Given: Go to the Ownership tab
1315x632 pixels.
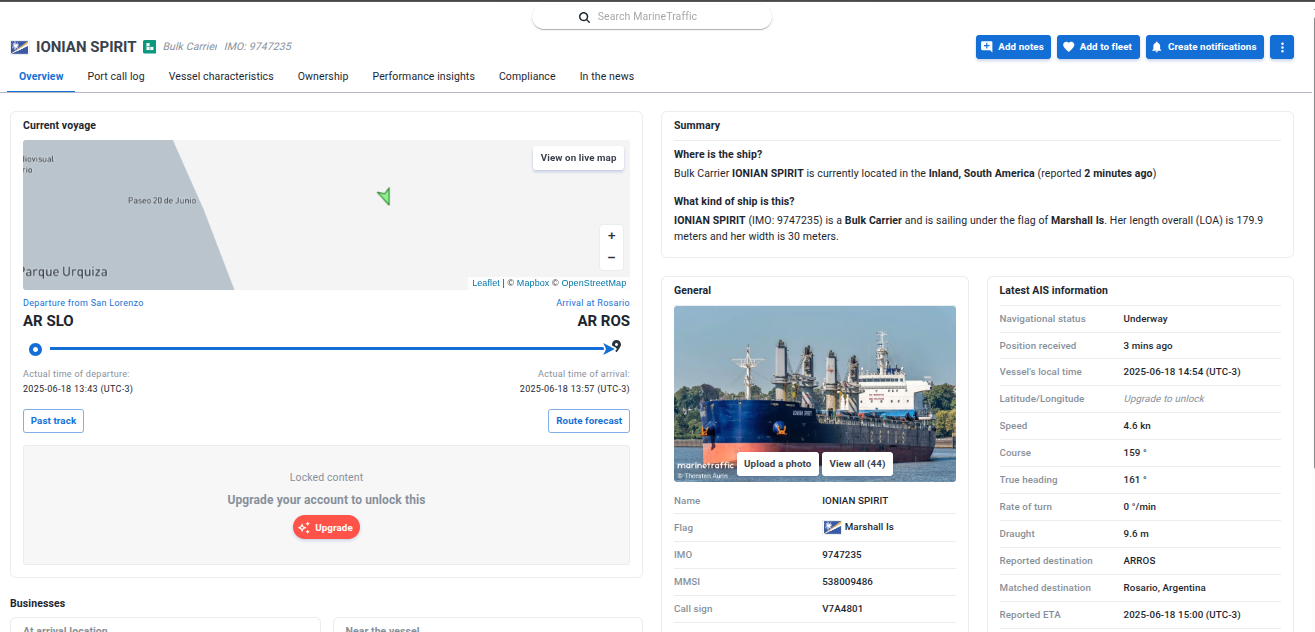Looking at the screenshot, I should point(323,76).
